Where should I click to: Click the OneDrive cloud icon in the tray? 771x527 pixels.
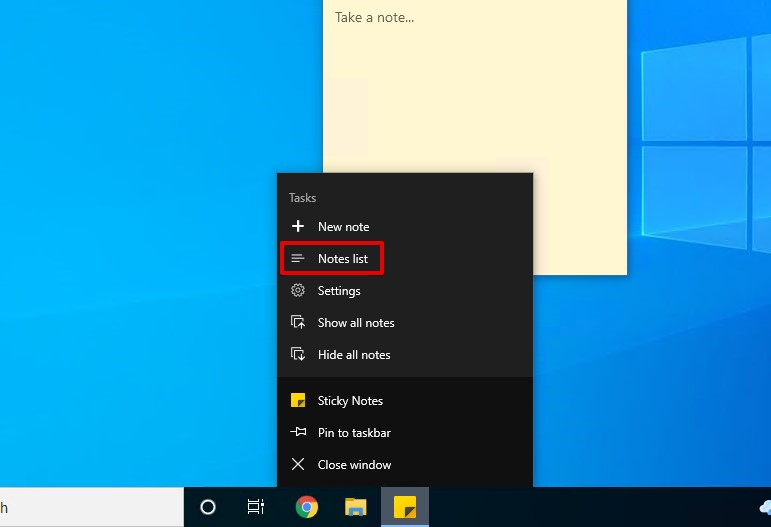[764, 507]
